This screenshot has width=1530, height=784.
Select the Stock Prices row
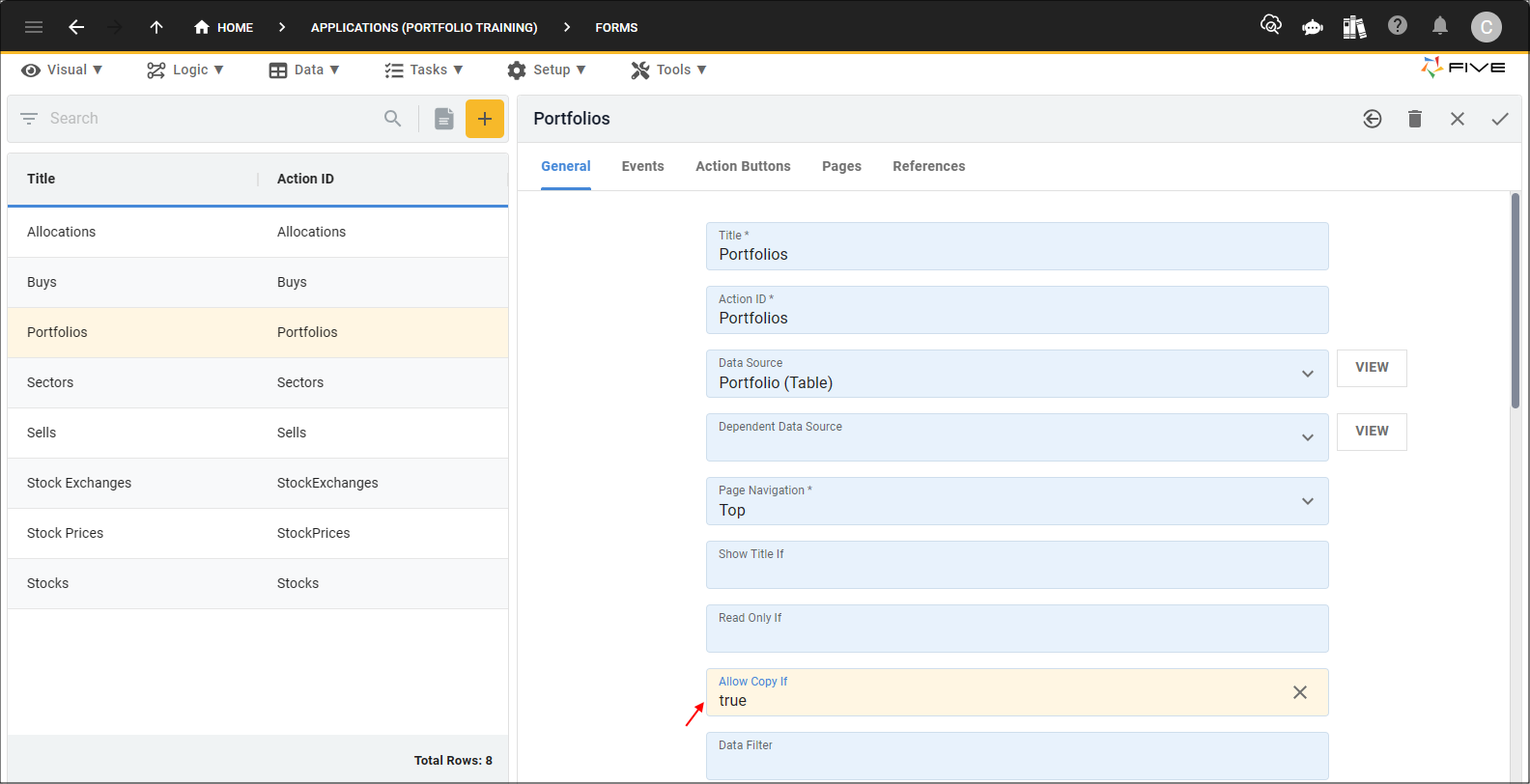pyautogui.click(x=258, y=533)
